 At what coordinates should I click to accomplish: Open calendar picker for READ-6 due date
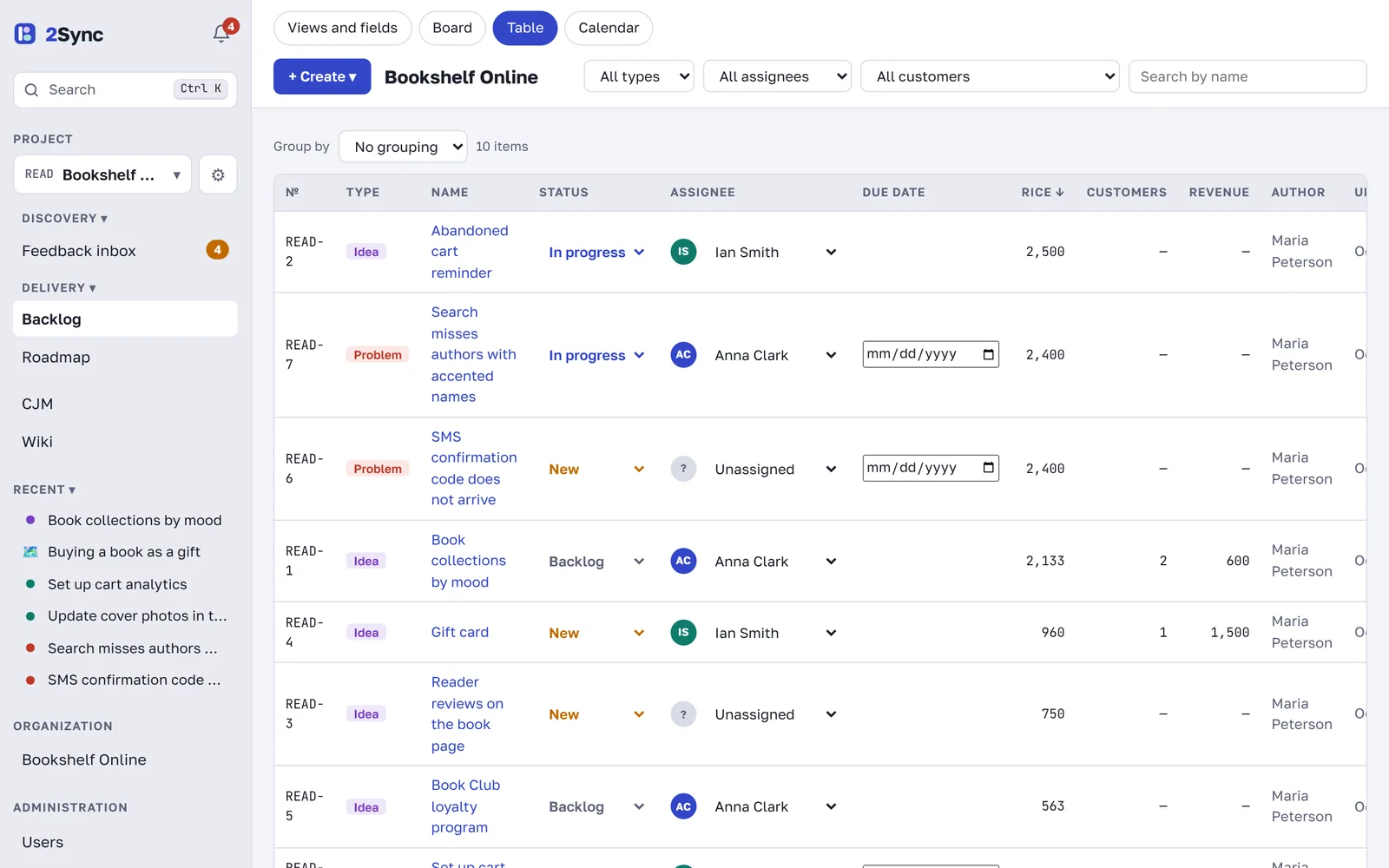tap(988, 468)
